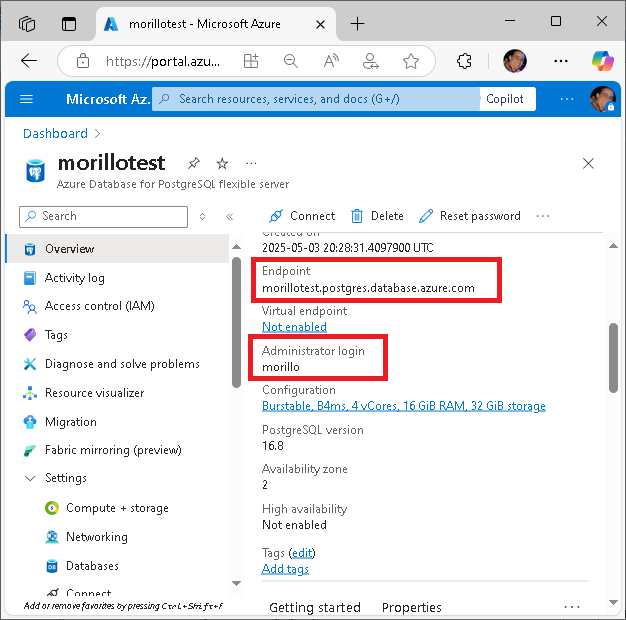Image resolution: width=626 pixels, height=620 pixels.
Task: Select the endpoint morillotest.postgres.database.azure.com text
Action: coord(368,288)
